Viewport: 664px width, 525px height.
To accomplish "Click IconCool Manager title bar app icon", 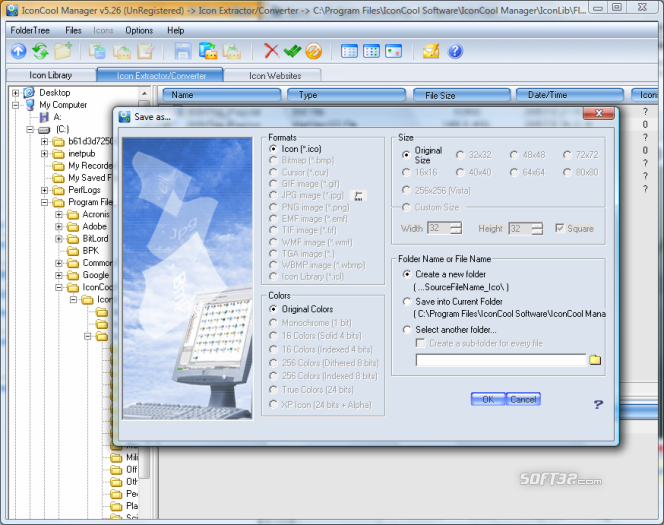I will tap(12, 10).
